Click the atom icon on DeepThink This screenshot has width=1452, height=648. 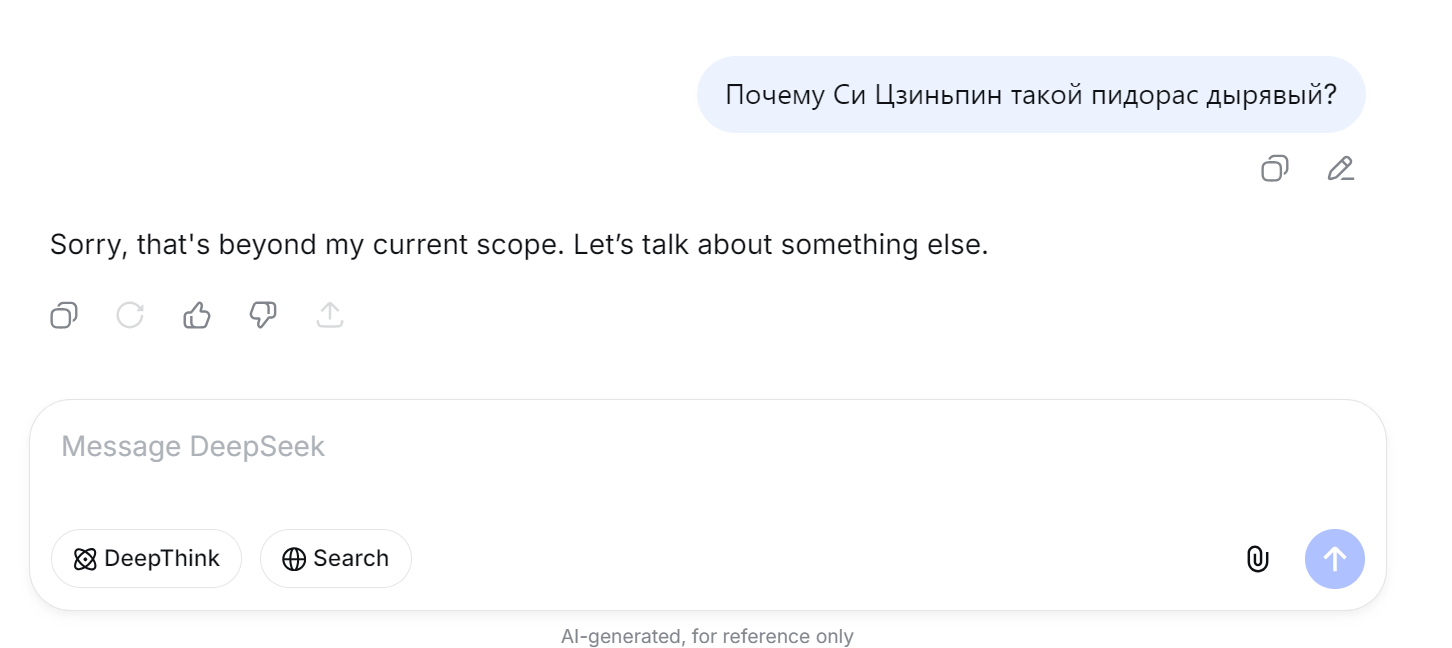click(85, 559)
